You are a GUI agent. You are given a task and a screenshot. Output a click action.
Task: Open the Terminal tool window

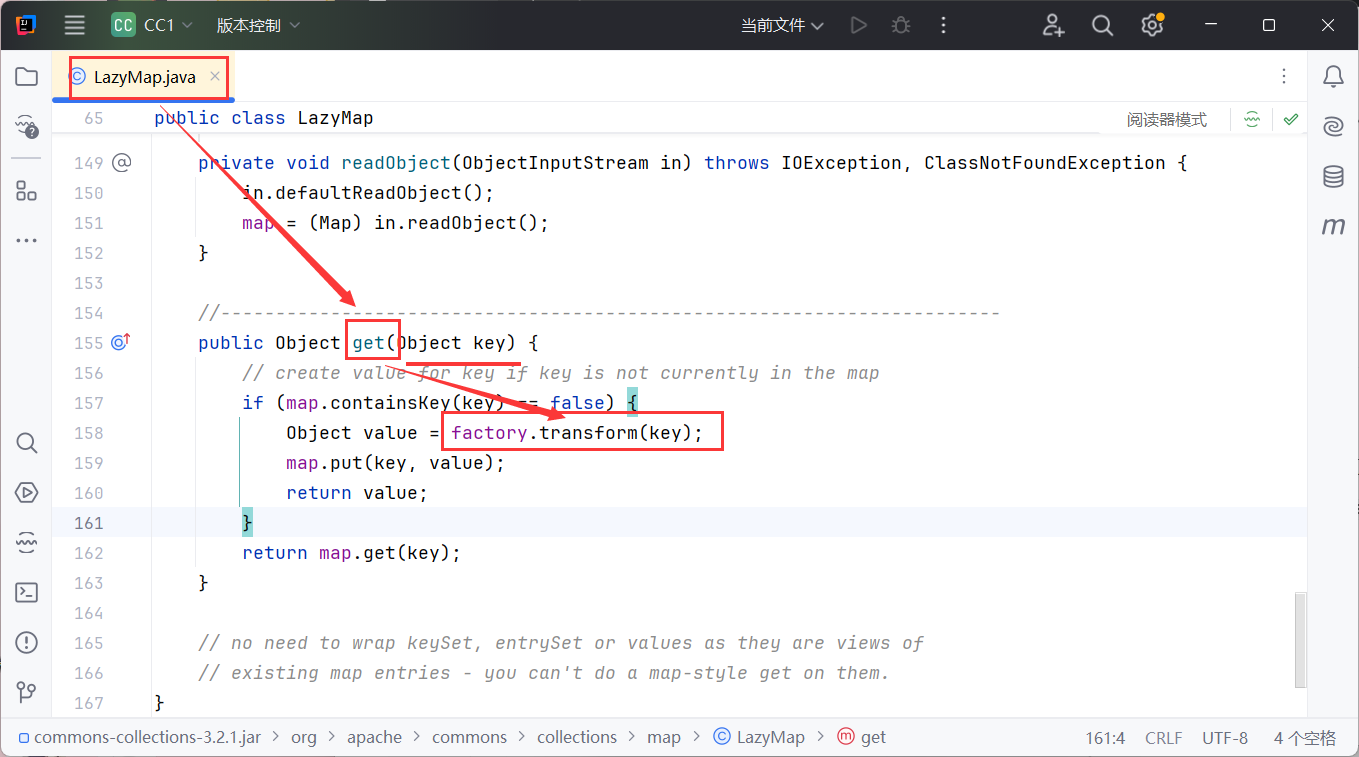tap(27, 592)
